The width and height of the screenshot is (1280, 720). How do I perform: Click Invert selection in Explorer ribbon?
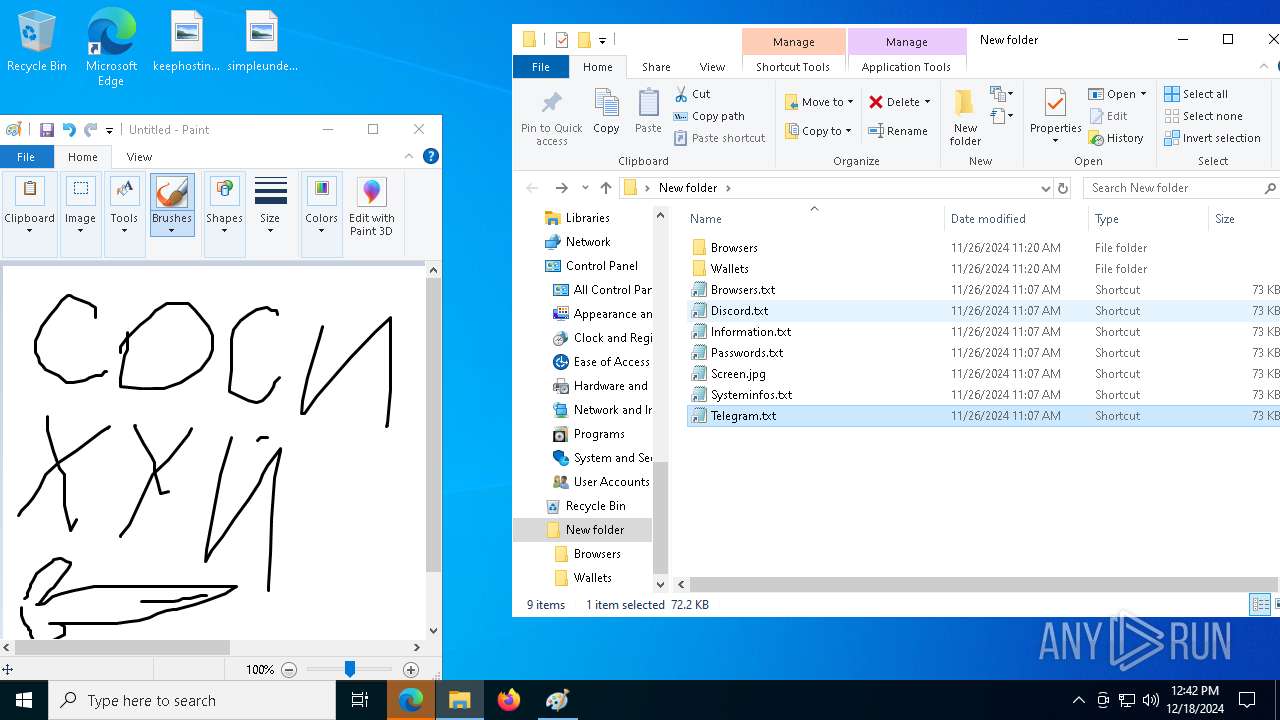[1212, 138]
